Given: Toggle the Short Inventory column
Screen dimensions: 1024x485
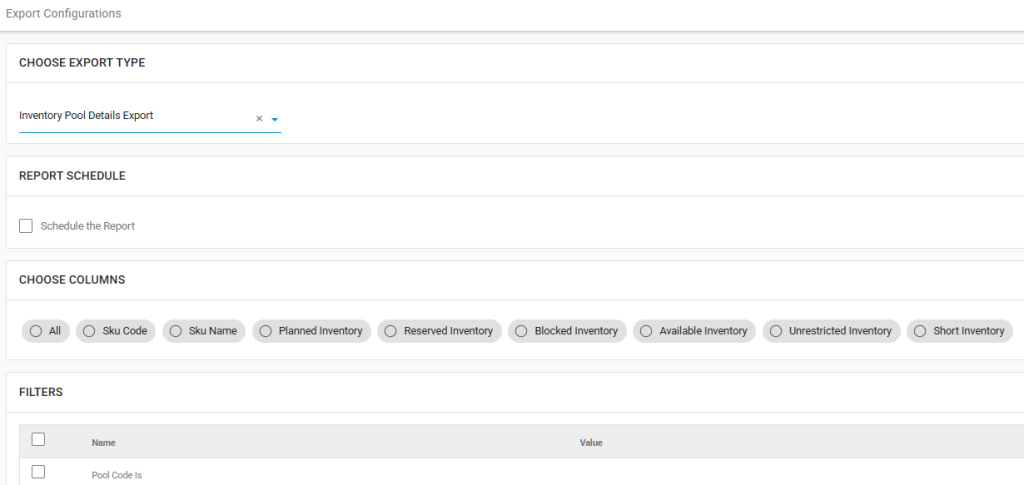Looking at the screenshot, I should click(960, 331).
